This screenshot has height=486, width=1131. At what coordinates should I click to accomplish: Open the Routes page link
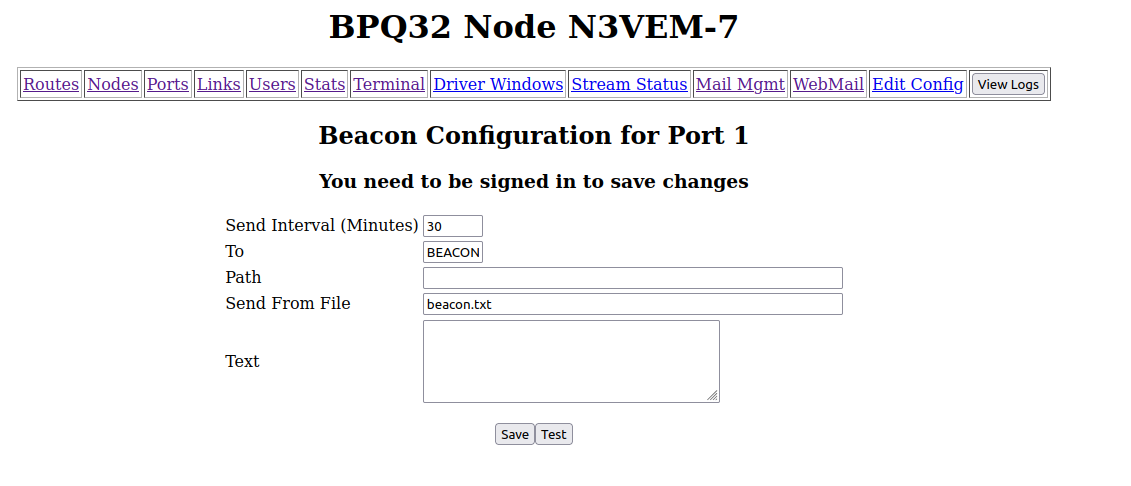click(51, 84)
